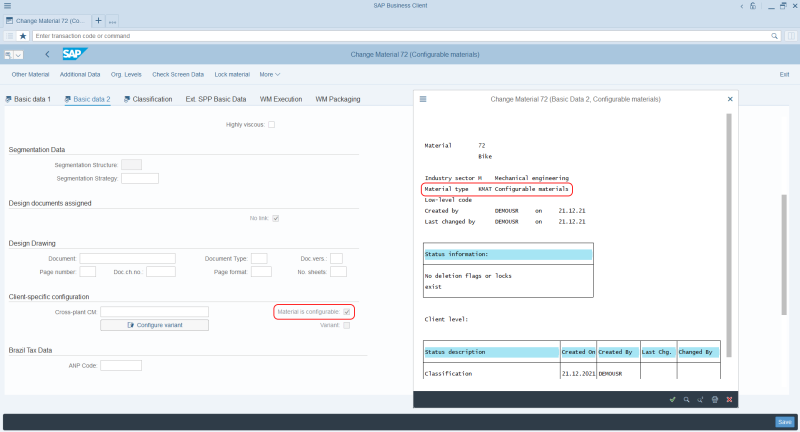
Task: Click the dialog's vertical scrollbar
Action: pos(729,235)
